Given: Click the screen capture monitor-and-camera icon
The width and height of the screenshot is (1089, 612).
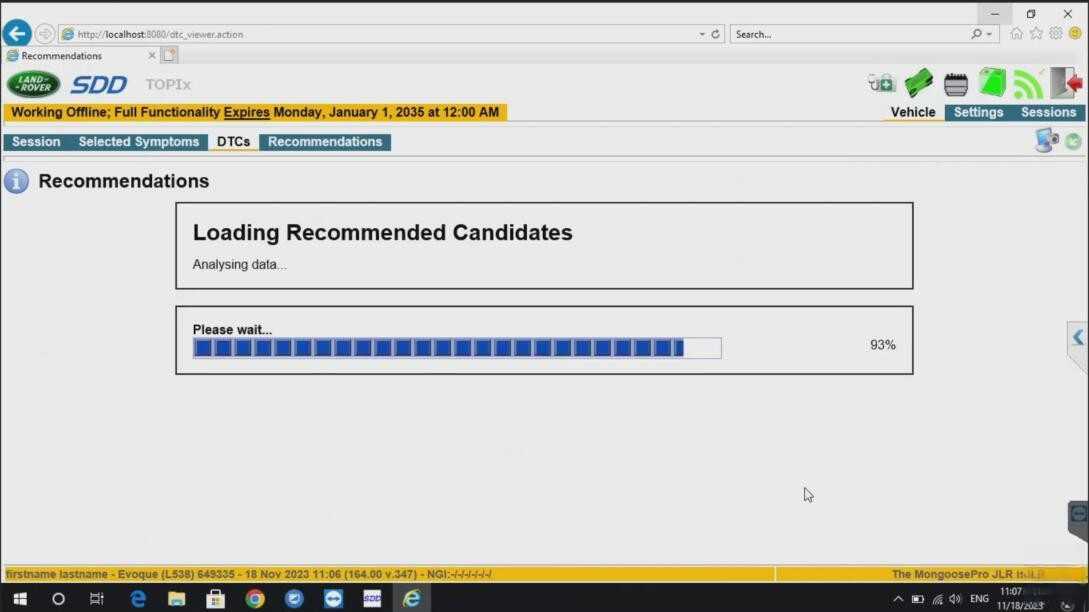Looking at the screenshot, I should pos(1046,140).
